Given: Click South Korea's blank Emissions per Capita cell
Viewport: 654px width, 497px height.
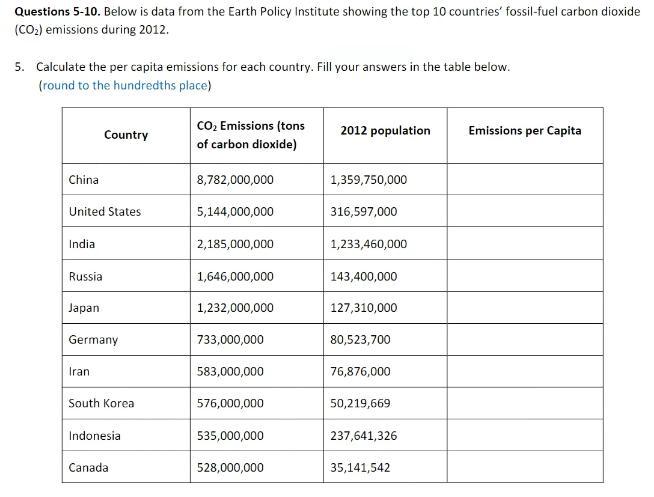Looking at the screenshot, I should [x=524, y=403].
